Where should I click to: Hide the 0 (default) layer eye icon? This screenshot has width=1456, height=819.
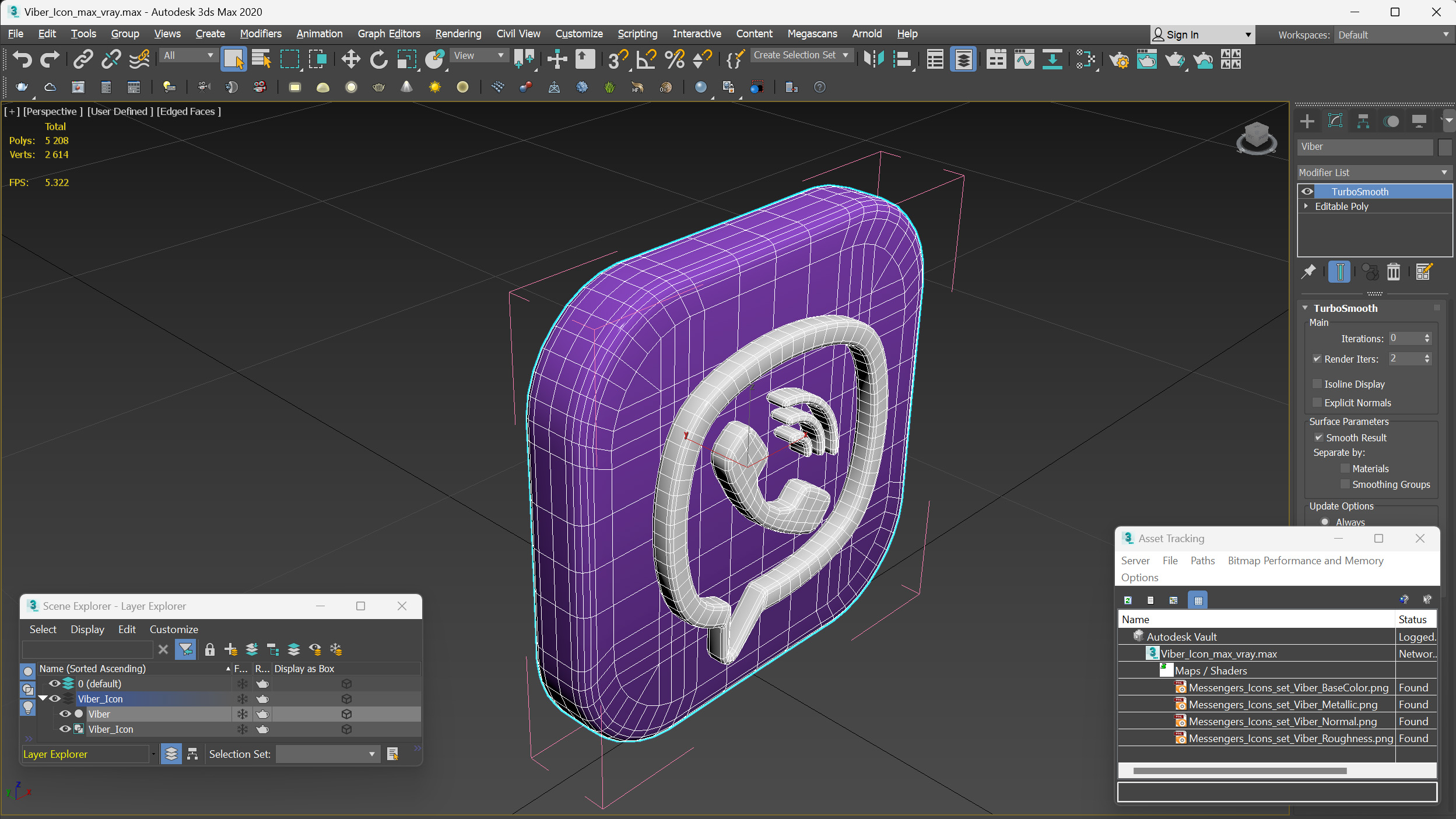[x=54, y=683]
